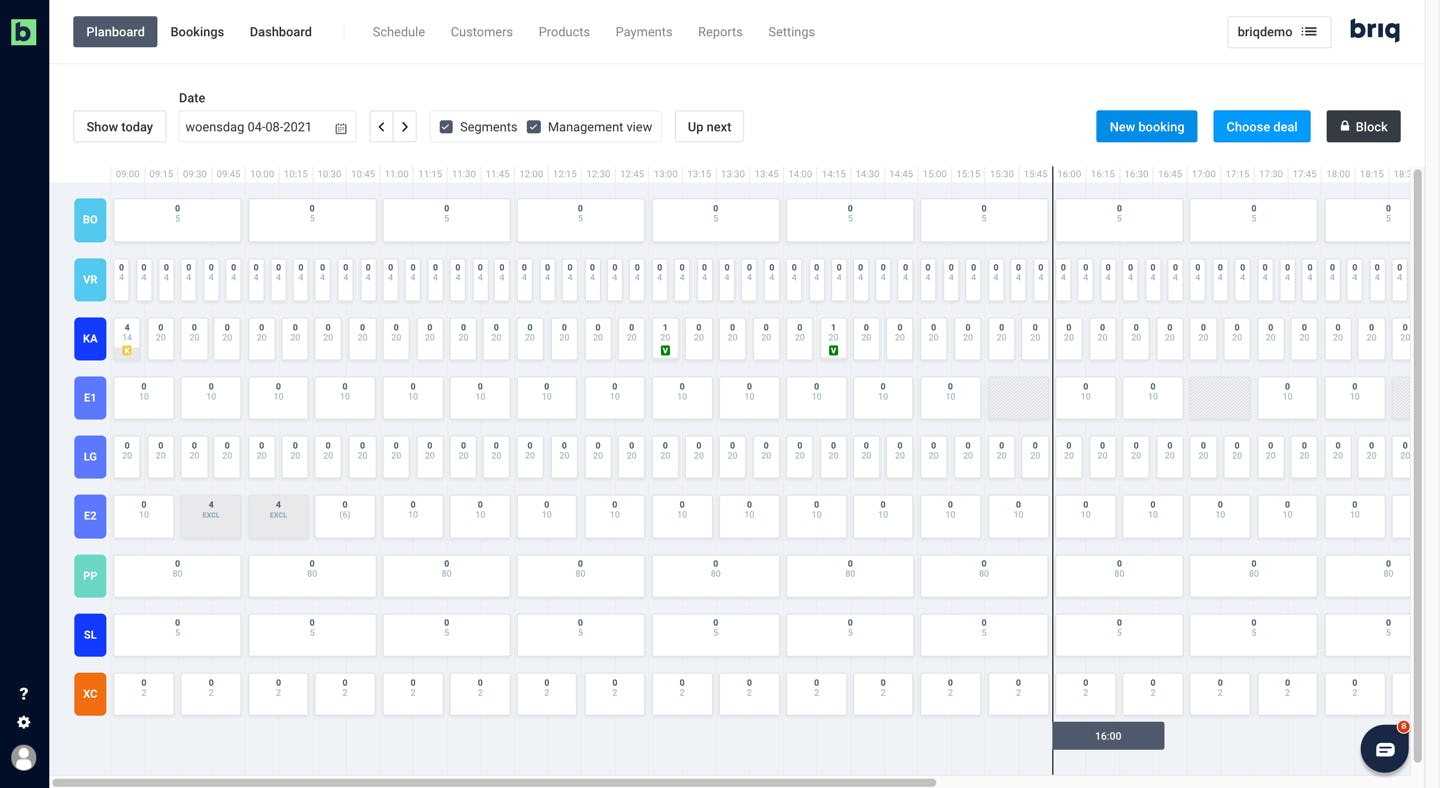Switch to the Bookings tab
This screenshot has height=788, width=1440.
click(196, 31)
